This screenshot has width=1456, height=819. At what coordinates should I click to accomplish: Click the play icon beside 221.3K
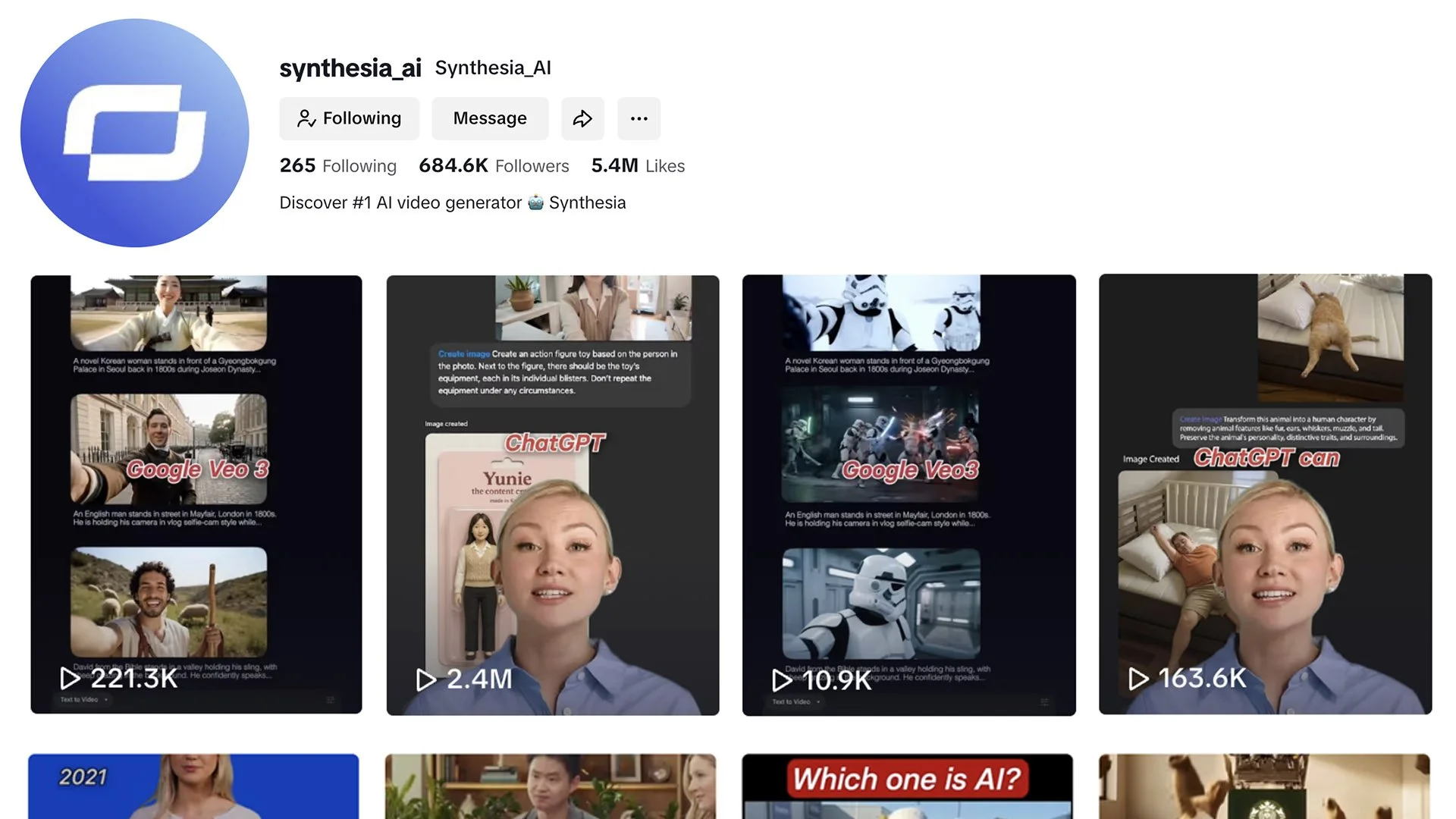[x=70, y=677]
